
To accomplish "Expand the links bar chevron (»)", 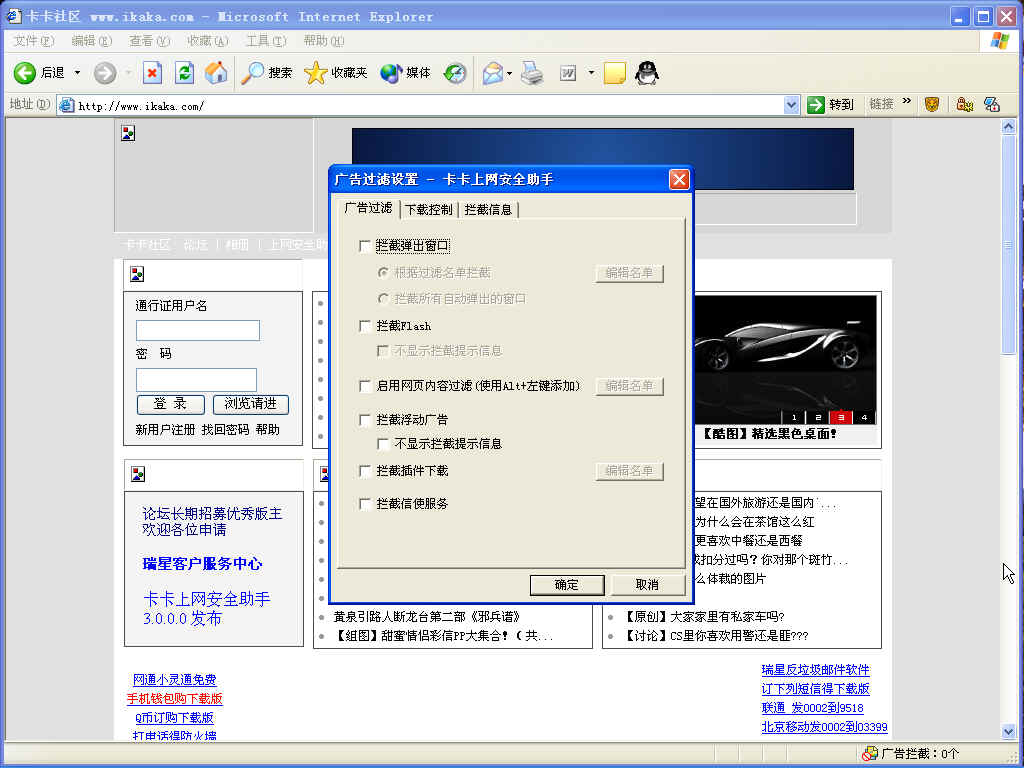I will (906, 101).
